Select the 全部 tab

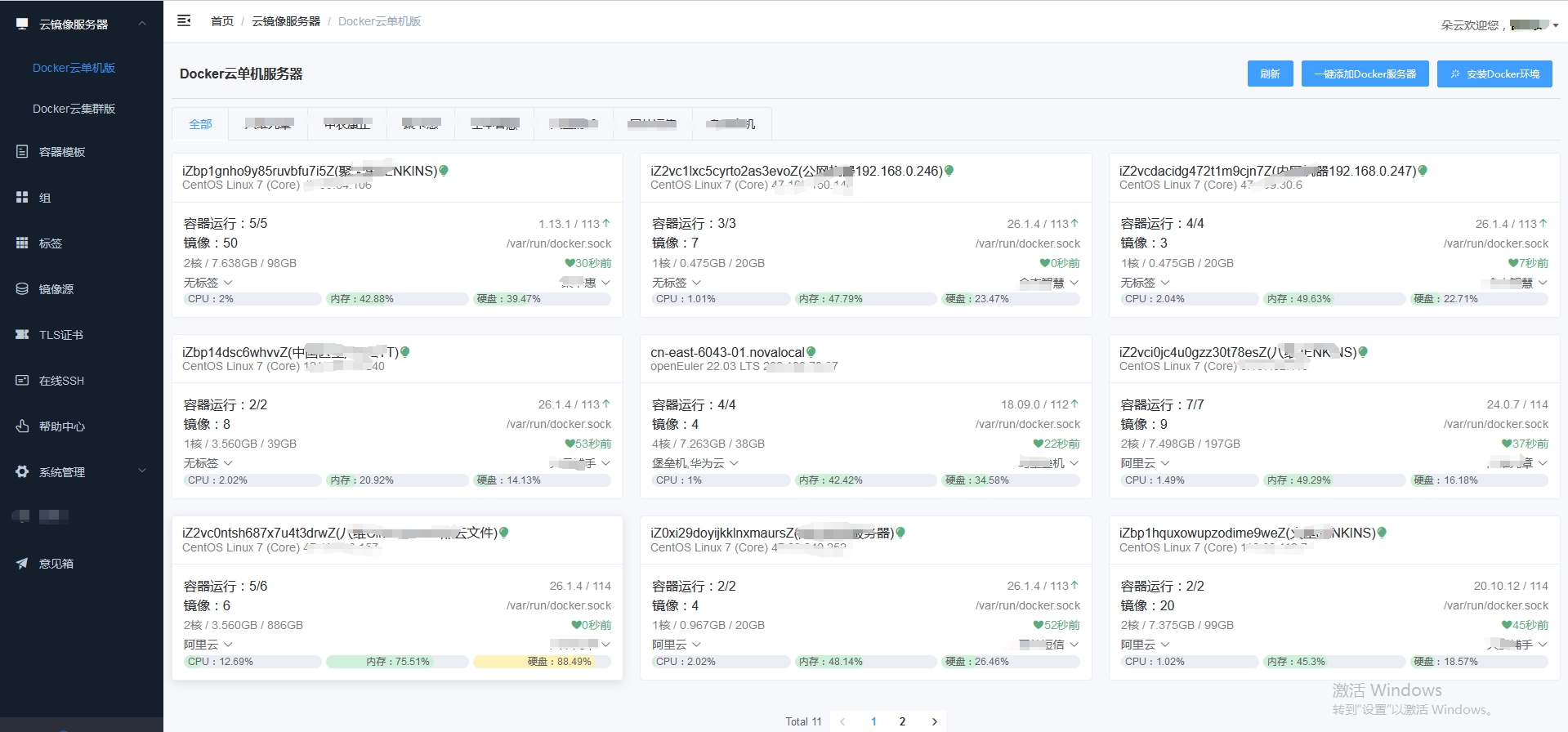click(200, 124)
